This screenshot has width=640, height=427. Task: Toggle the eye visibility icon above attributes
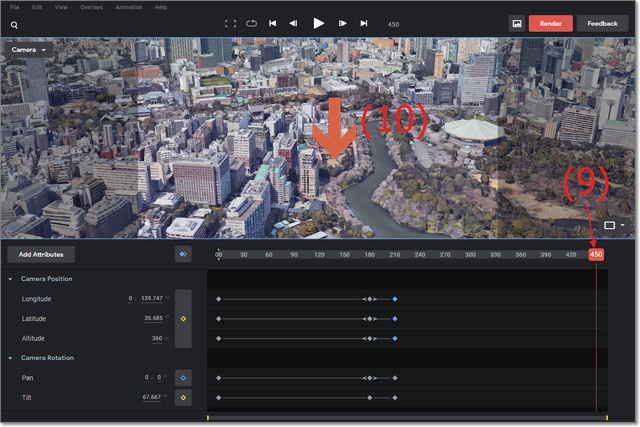tap(183, 255)
